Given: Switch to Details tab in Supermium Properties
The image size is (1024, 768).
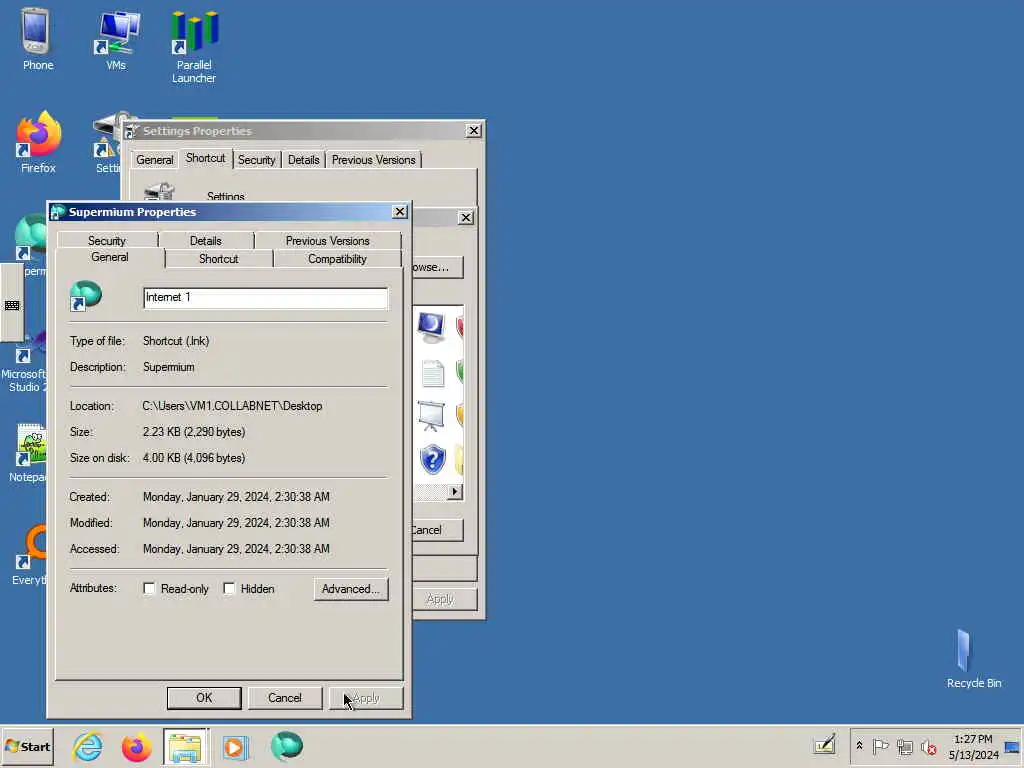Looking at the screenshot, I should (x=206, y=240).
